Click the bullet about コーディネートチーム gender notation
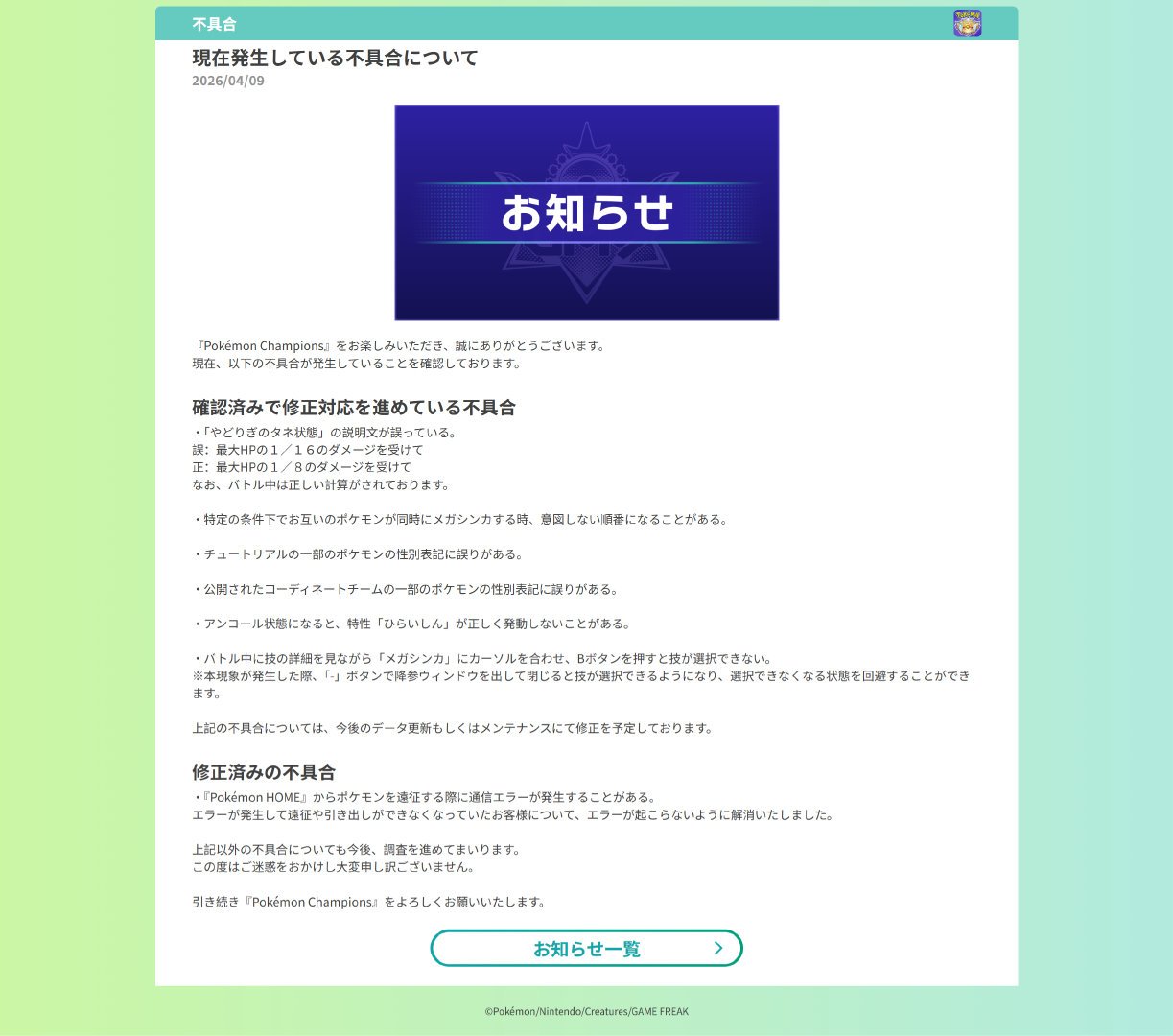This screenshot has height=1036, width=1173. [x=405, y=589]
